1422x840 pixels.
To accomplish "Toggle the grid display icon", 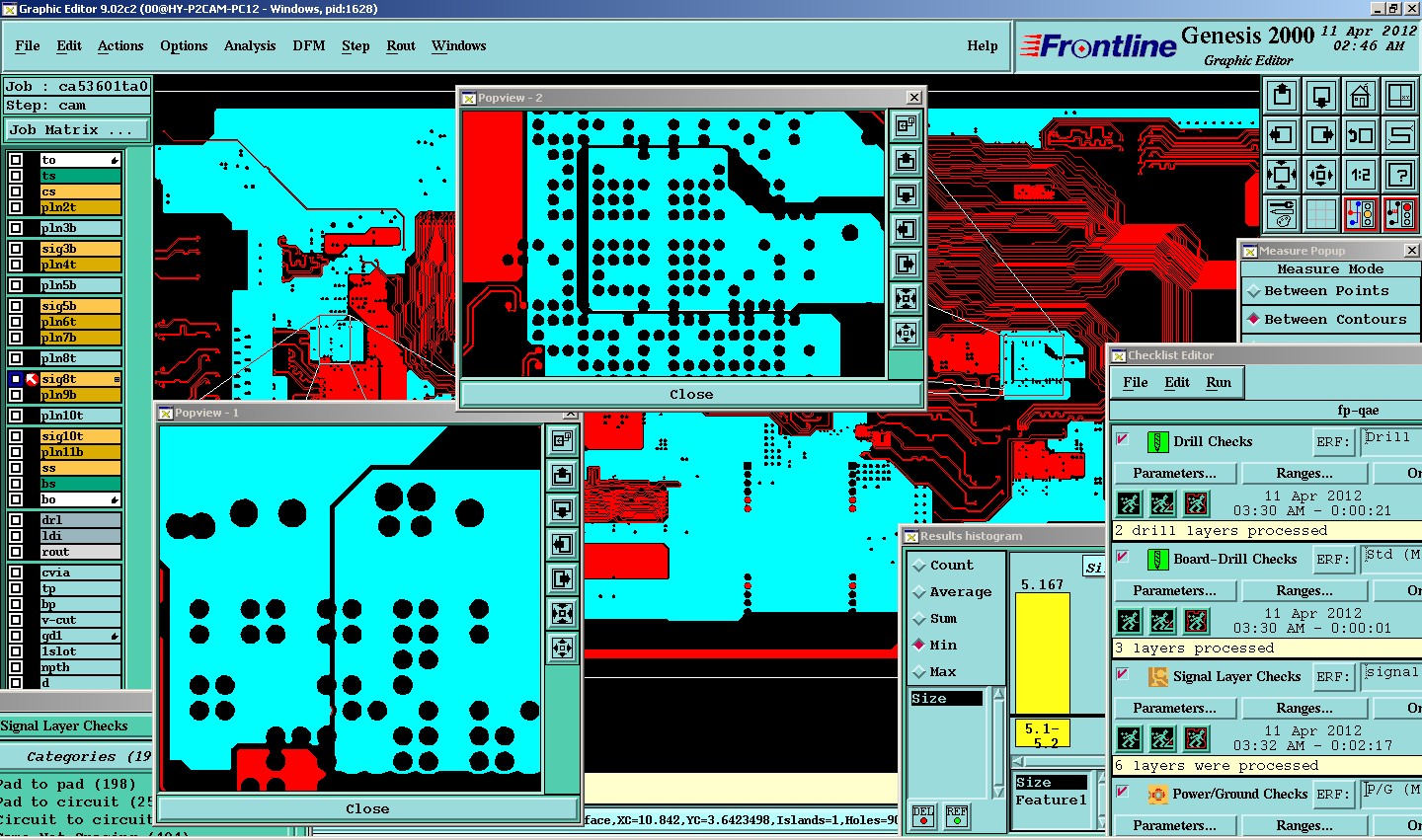I will coord(1321,213).
